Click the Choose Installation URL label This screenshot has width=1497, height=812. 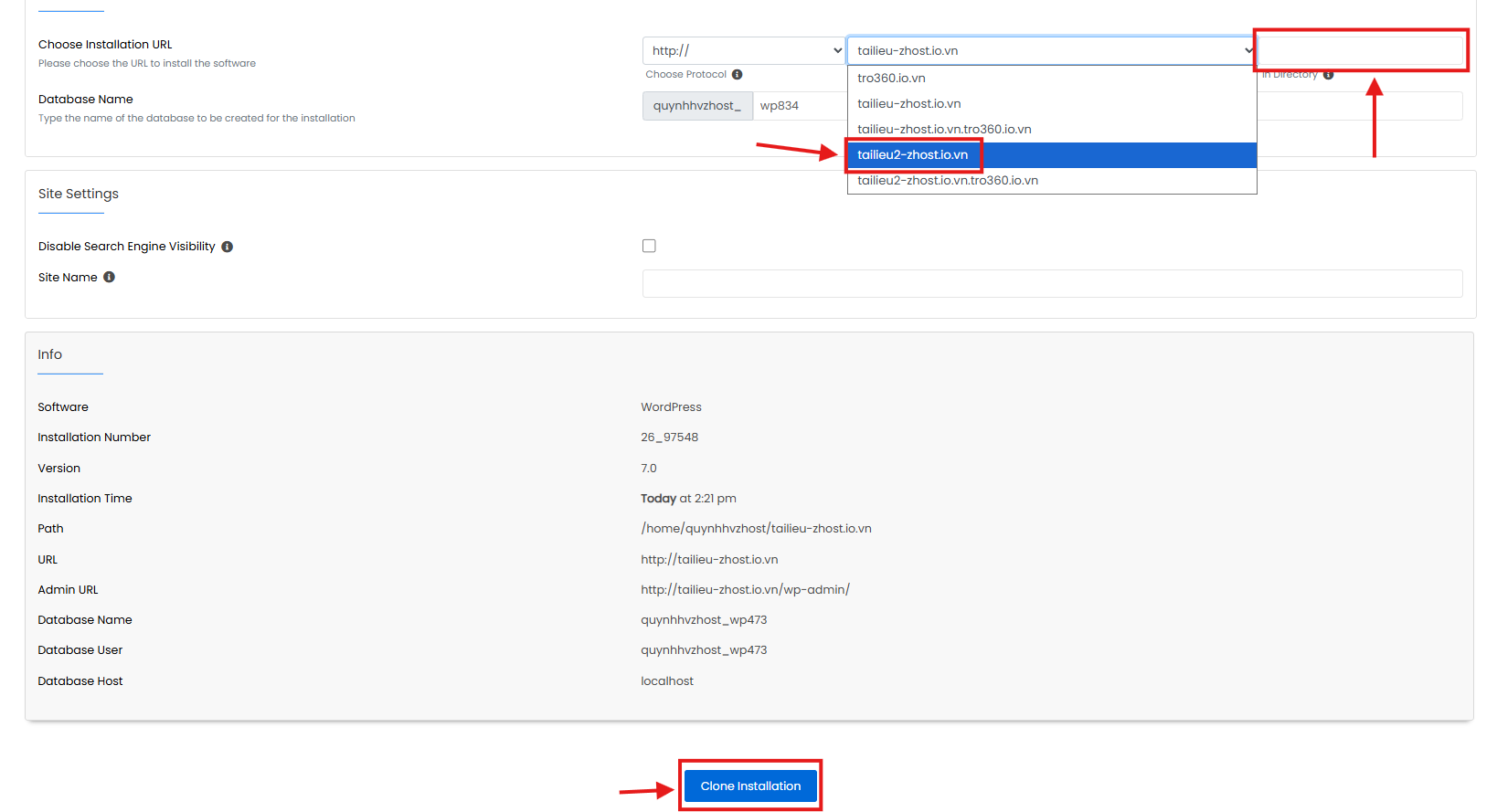click(x=105, y=44)
